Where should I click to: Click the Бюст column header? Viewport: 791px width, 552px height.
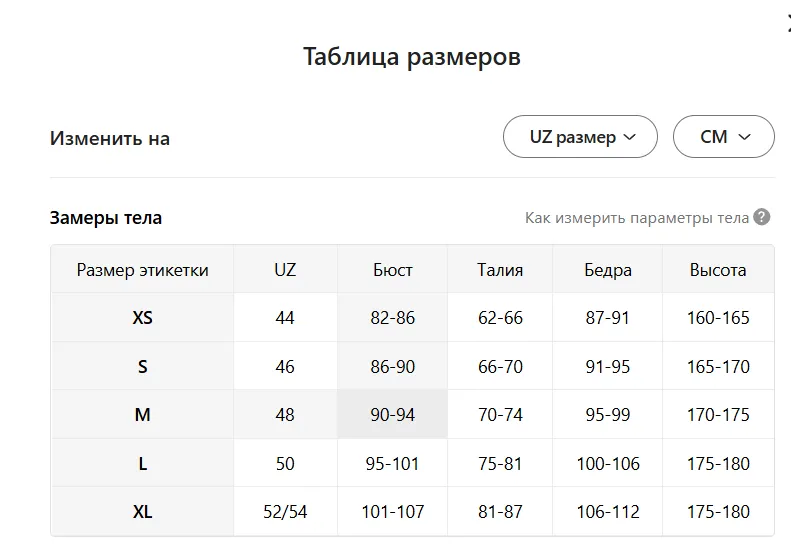[x=393, y=270]
